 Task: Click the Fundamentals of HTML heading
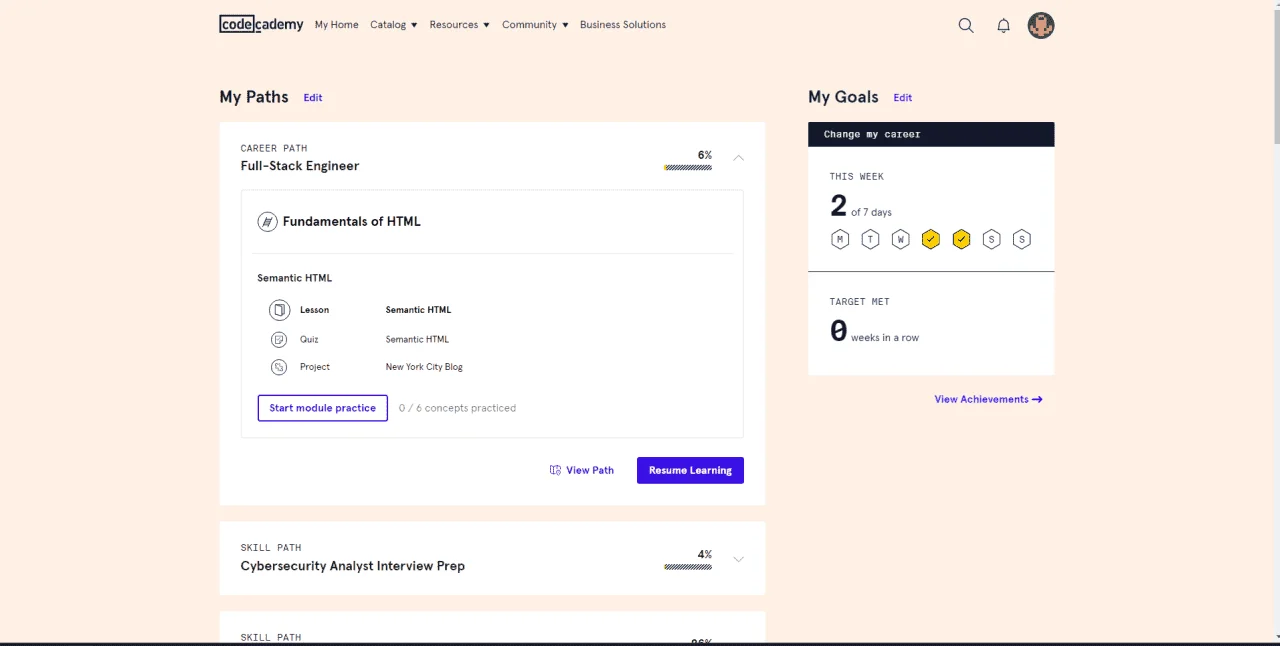pos(352,222)
